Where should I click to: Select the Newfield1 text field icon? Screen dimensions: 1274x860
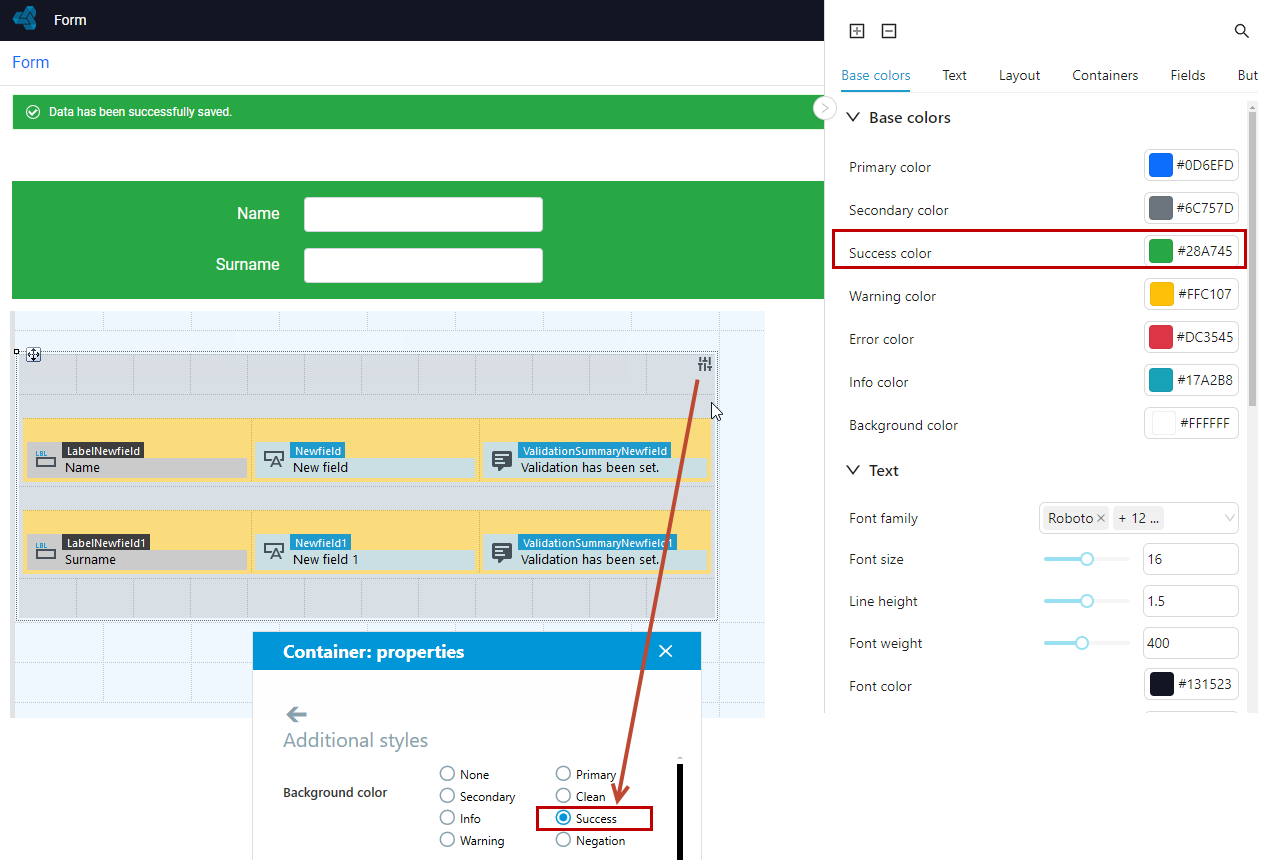click(274, 551)
